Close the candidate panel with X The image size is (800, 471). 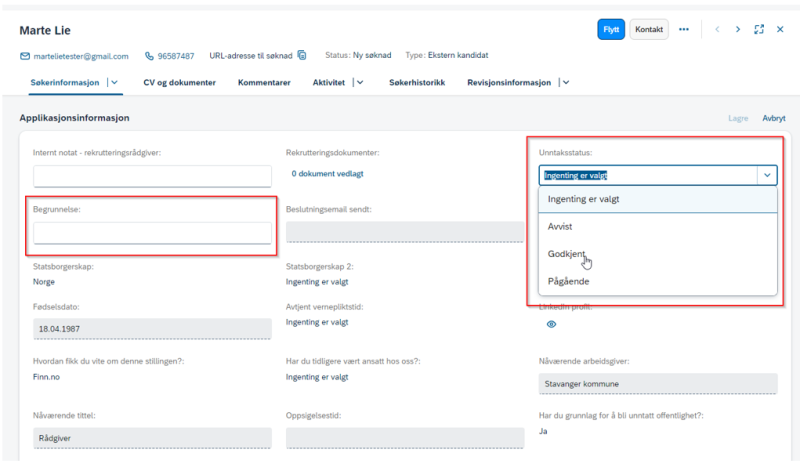(780, 30)
